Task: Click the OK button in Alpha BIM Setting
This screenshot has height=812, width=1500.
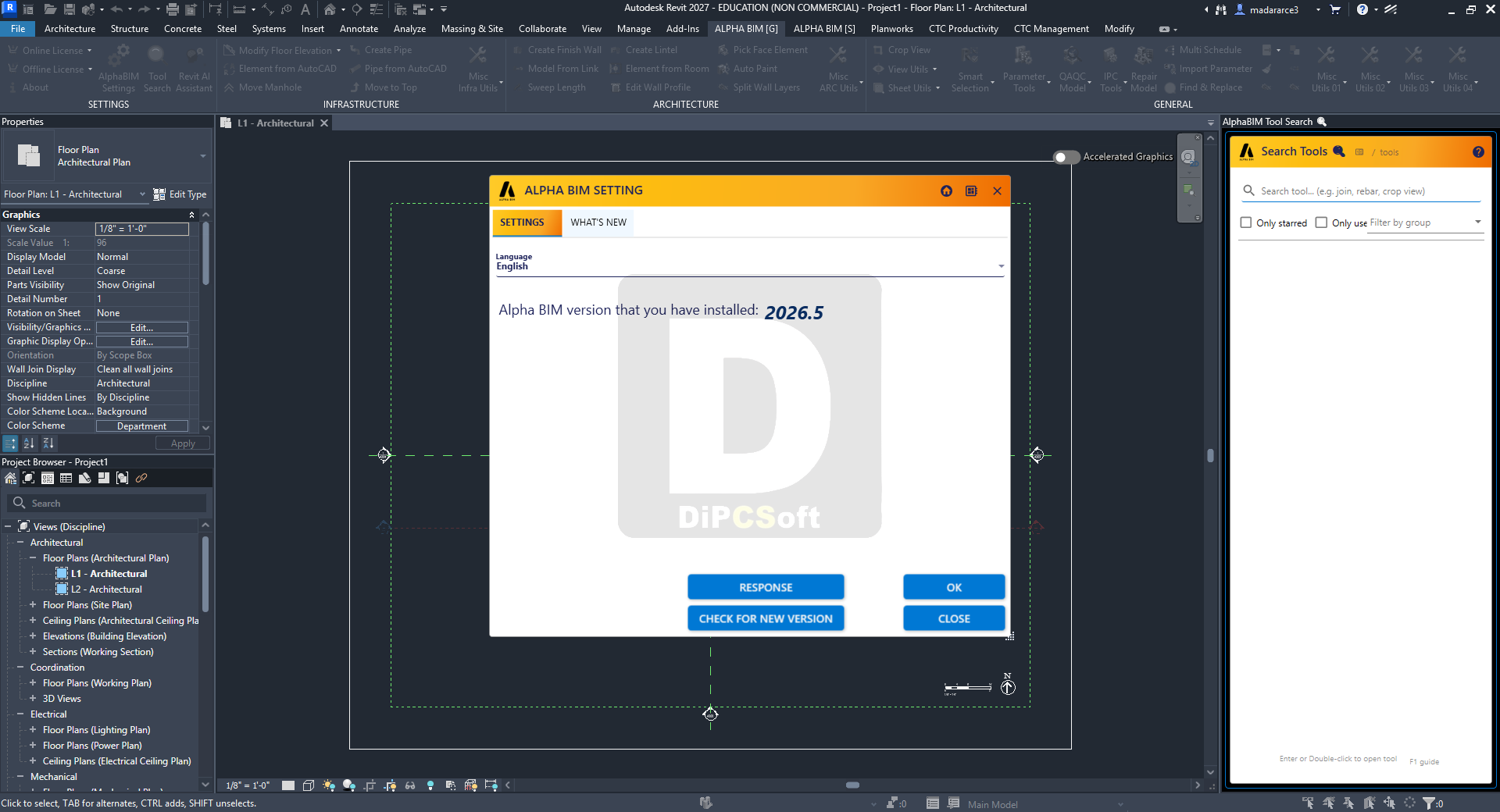Action: click(x=954, y=587)
